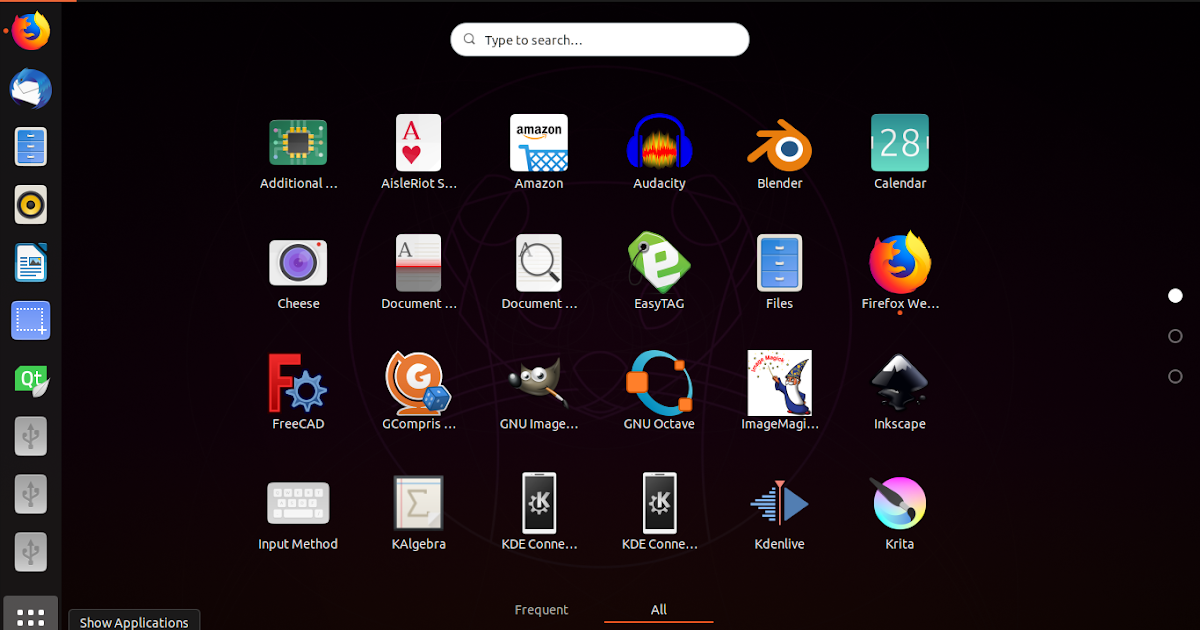1200x630 pixels.
Task: Launch KAlgebra calculator
Action: (419, 503)
